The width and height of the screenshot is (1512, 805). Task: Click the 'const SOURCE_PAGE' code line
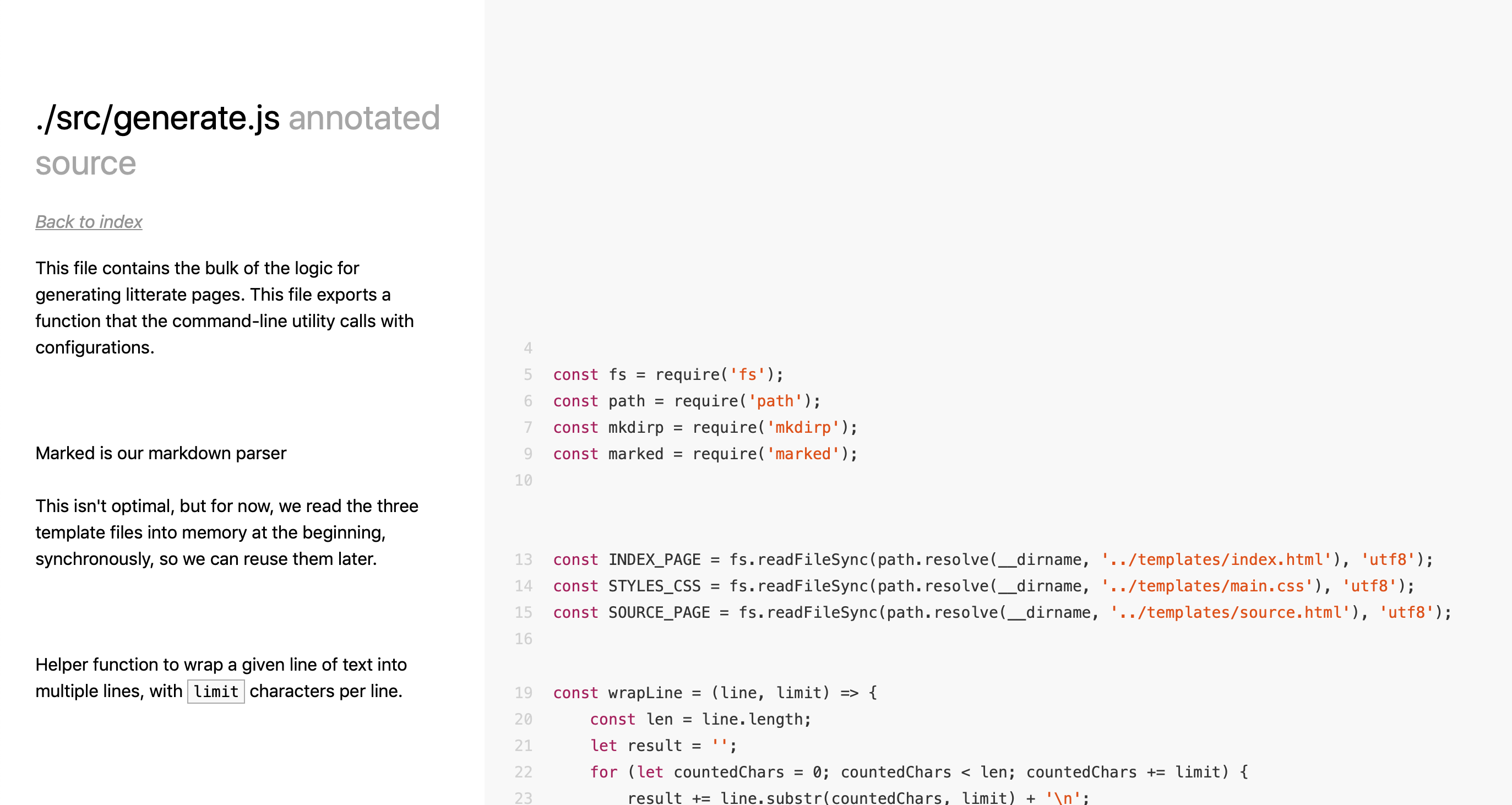tap(1003, 612)
